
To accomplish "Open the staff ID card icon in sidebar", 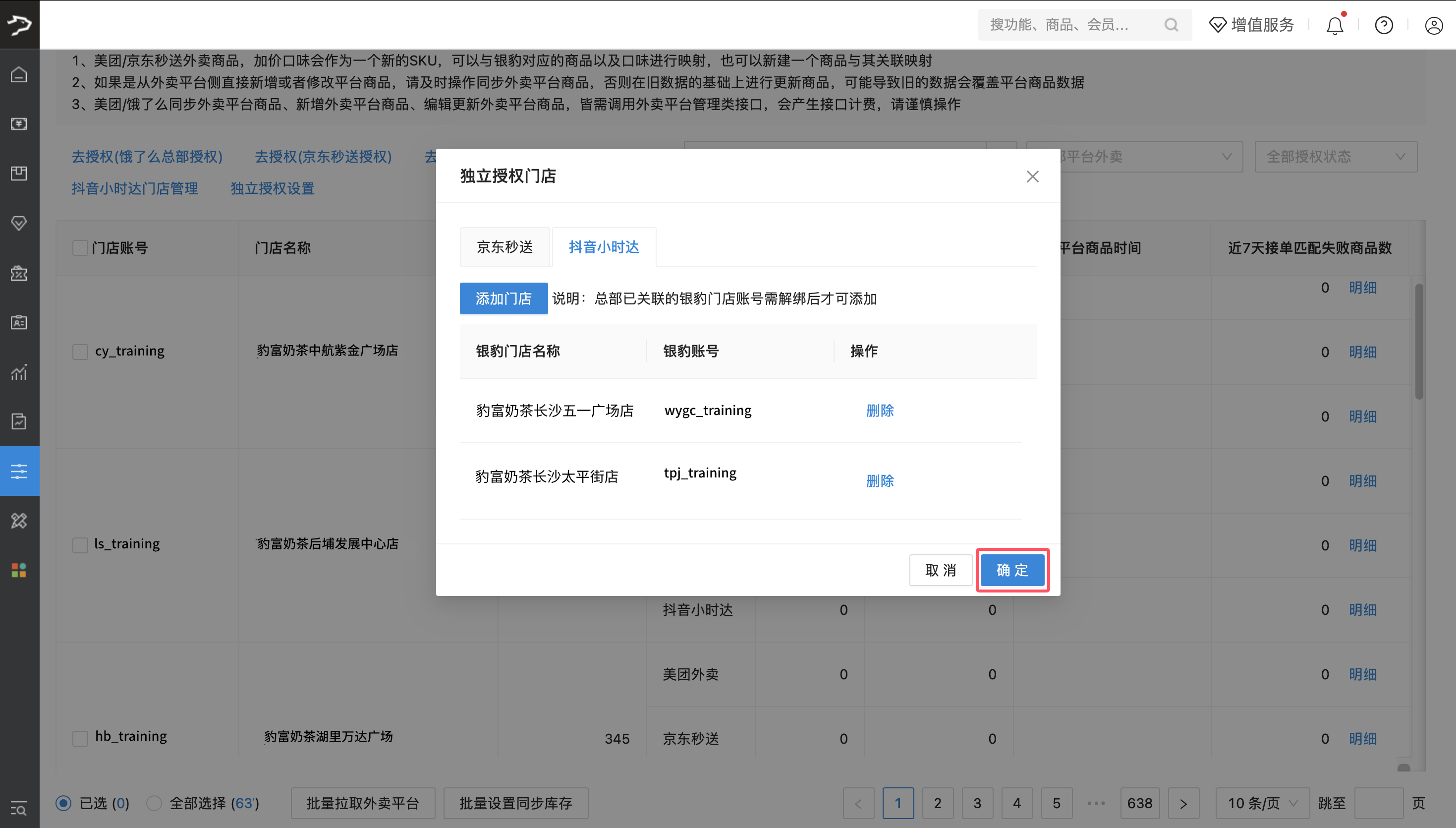I will pyautogui.click(x=19, y=322).
